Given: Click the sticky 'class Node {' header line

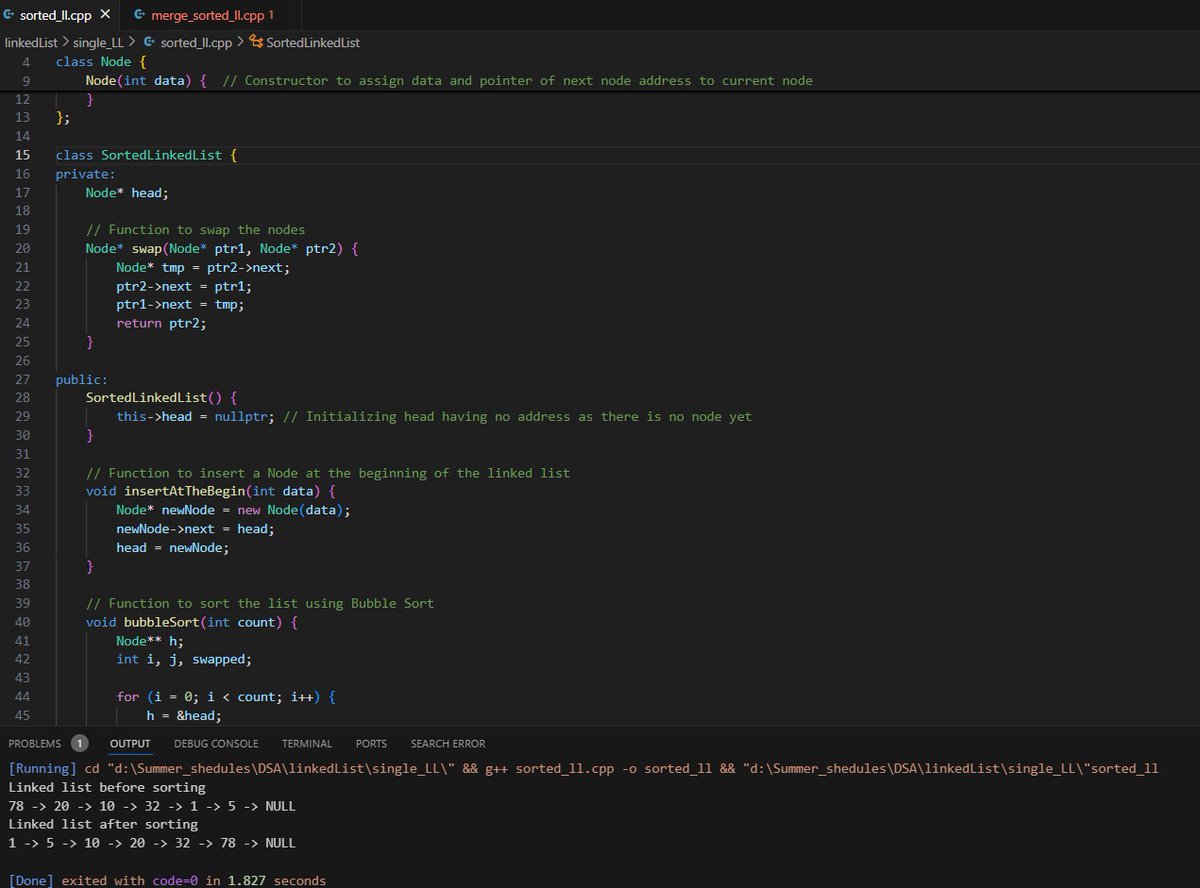Looking at the screenshot, I should click(x=101, y=62).
